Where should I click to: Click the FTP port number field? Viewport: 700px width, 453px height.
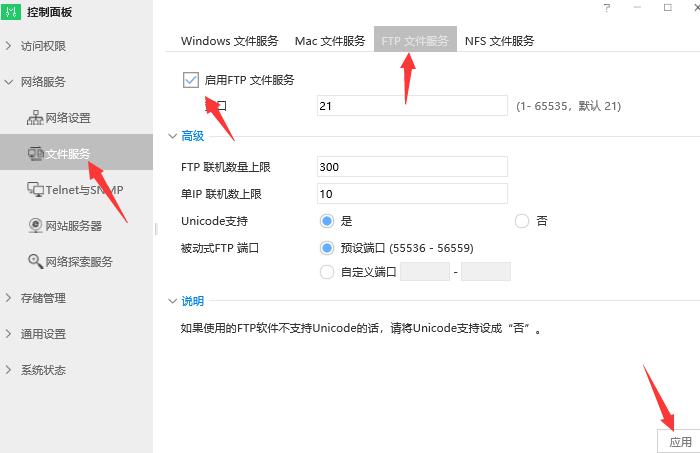(x=411, y=106)
